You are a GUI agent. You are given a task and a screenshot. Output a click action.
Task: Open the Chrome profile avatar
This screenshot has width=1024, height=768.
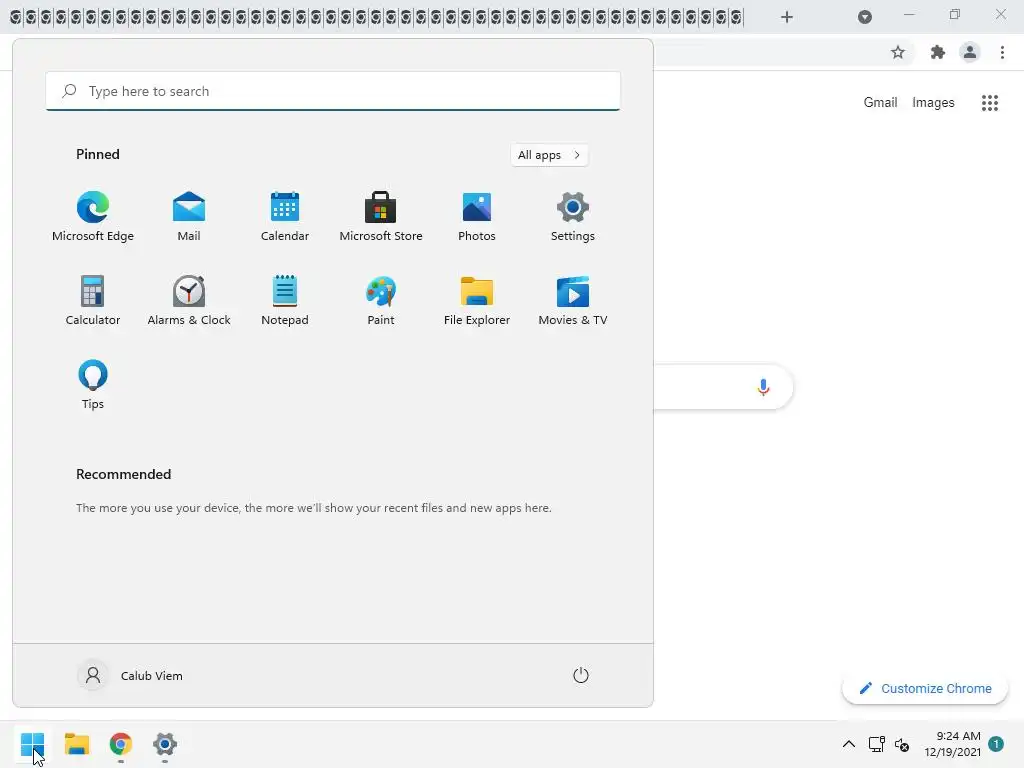pos(970,52)
